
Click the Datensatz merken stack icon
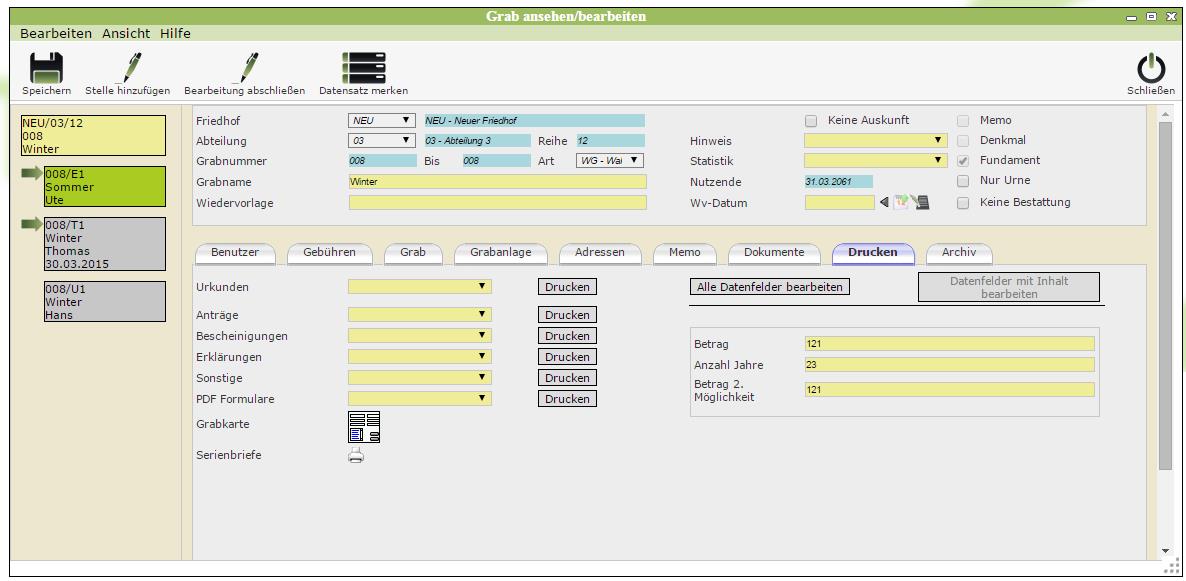tap(363, 68)
